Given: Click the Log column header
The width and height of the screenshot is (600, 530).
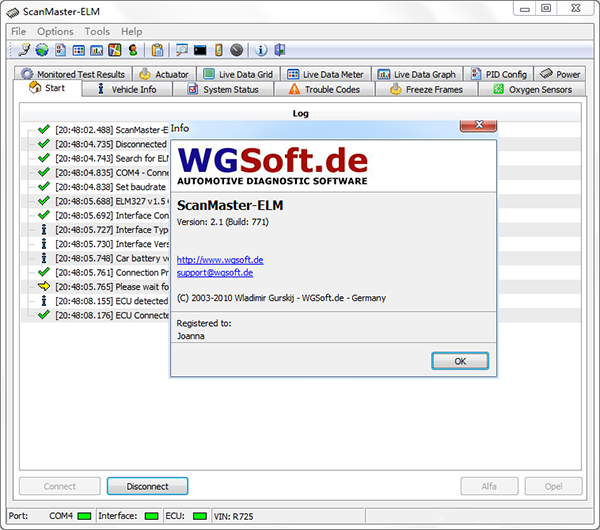Looking at the screenshot, I should pos(300,113).
